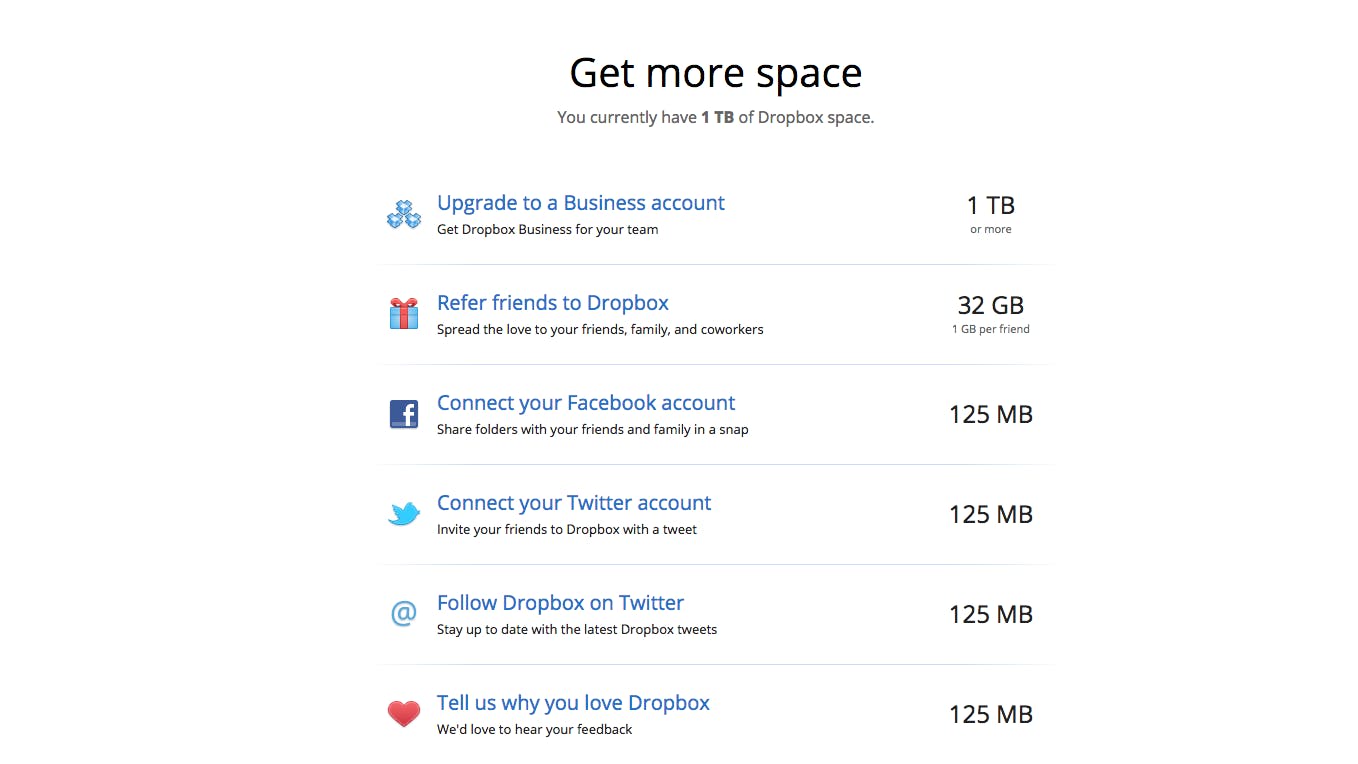Click Connect your Facebook account
The image size is (1358, 764).
point(586,403)
